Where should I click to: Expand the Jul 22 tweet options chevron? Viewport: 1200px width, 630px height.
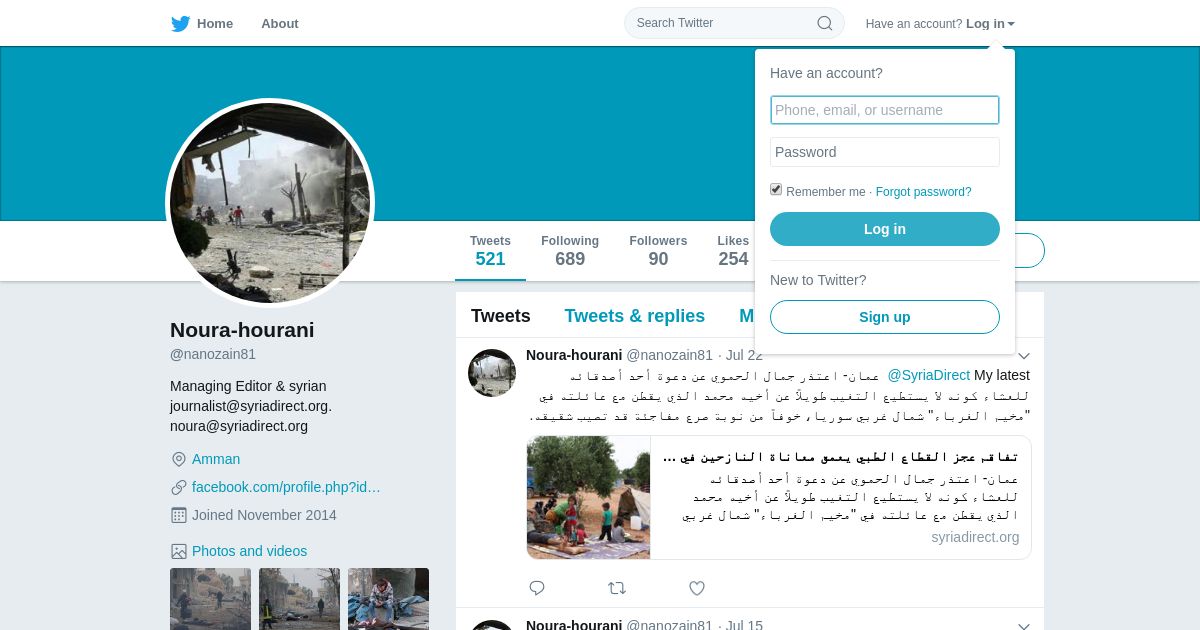1024,356
